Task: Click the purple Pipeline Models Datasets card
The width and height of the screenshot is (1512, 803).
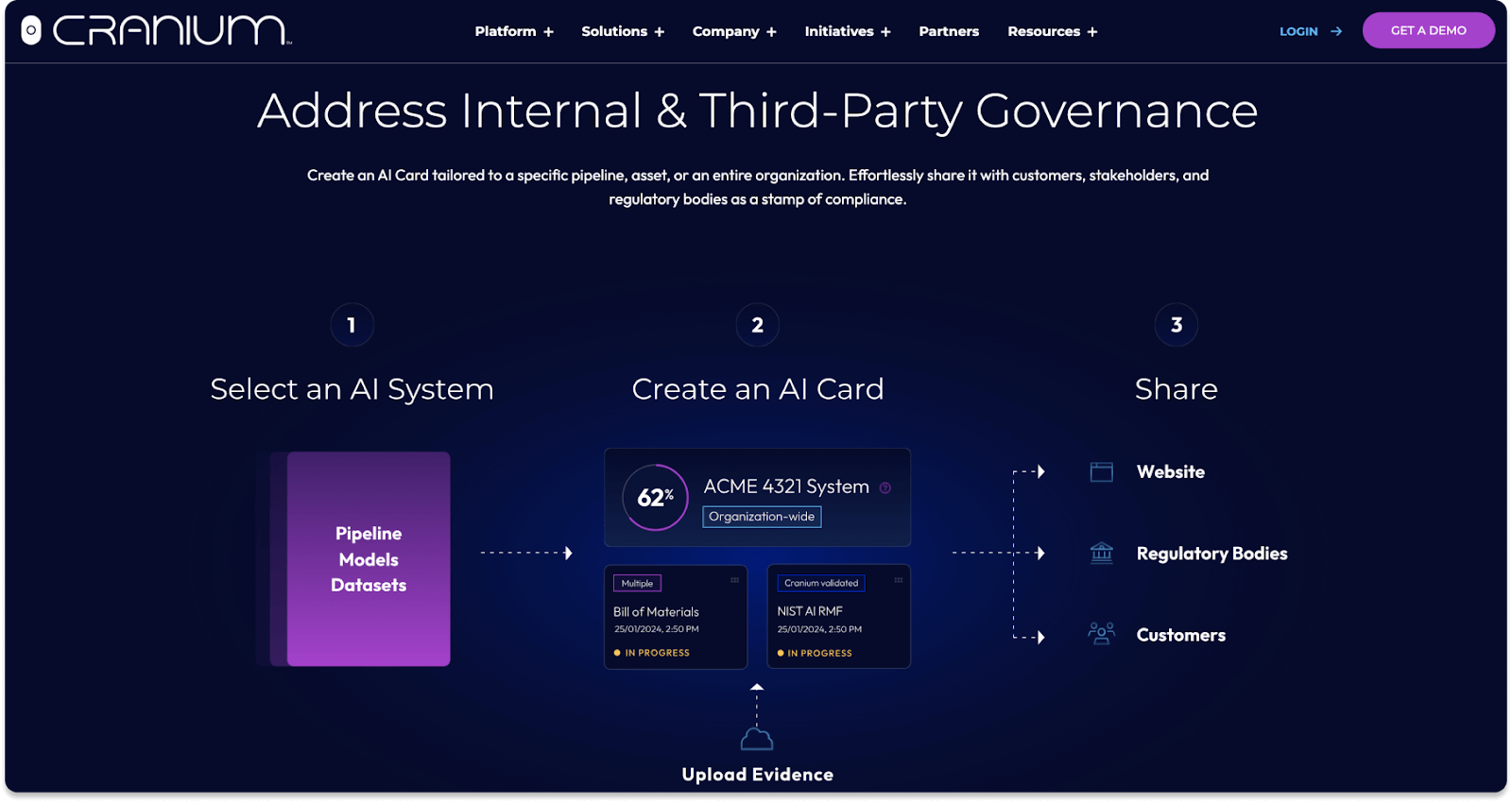Action: 369,559
